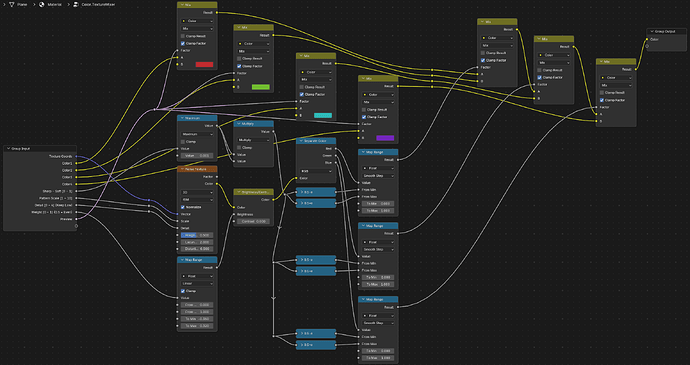Click the Vector input socket on Noise Texture

[x=177, y=214]
